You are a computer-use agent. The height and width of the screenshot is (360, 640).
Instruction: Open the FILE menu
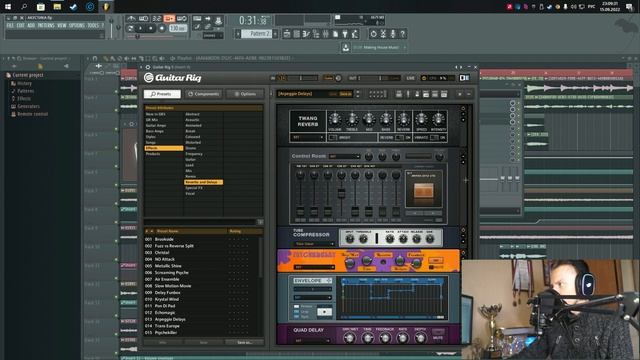click(10, 25)
